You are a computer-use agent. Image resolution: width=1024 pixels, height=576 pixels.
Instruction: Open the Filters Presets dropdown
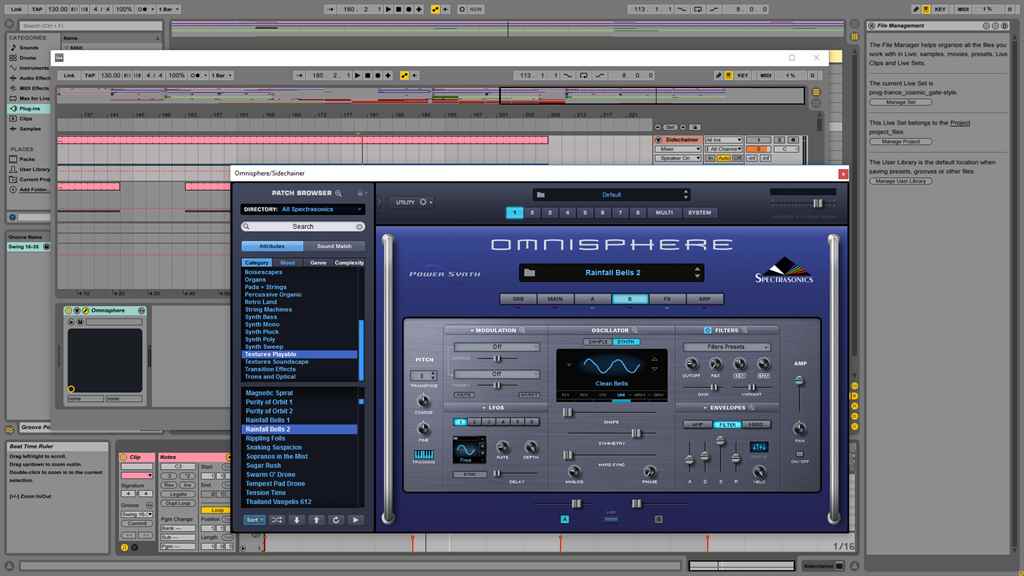(x=726, y=347)
